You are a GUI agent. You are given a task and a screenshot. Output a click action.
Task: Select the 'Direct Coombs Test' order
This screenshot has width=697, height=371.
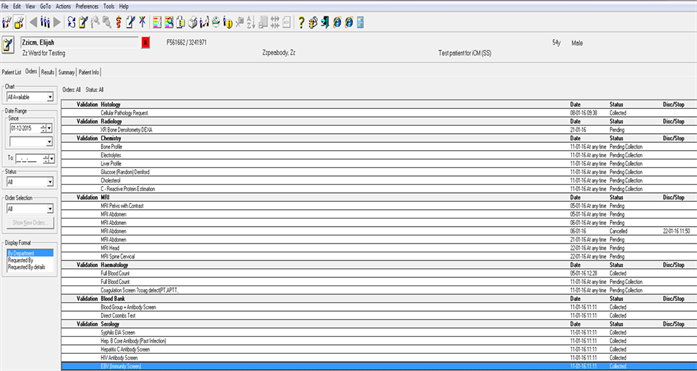(x=379, y=315)
